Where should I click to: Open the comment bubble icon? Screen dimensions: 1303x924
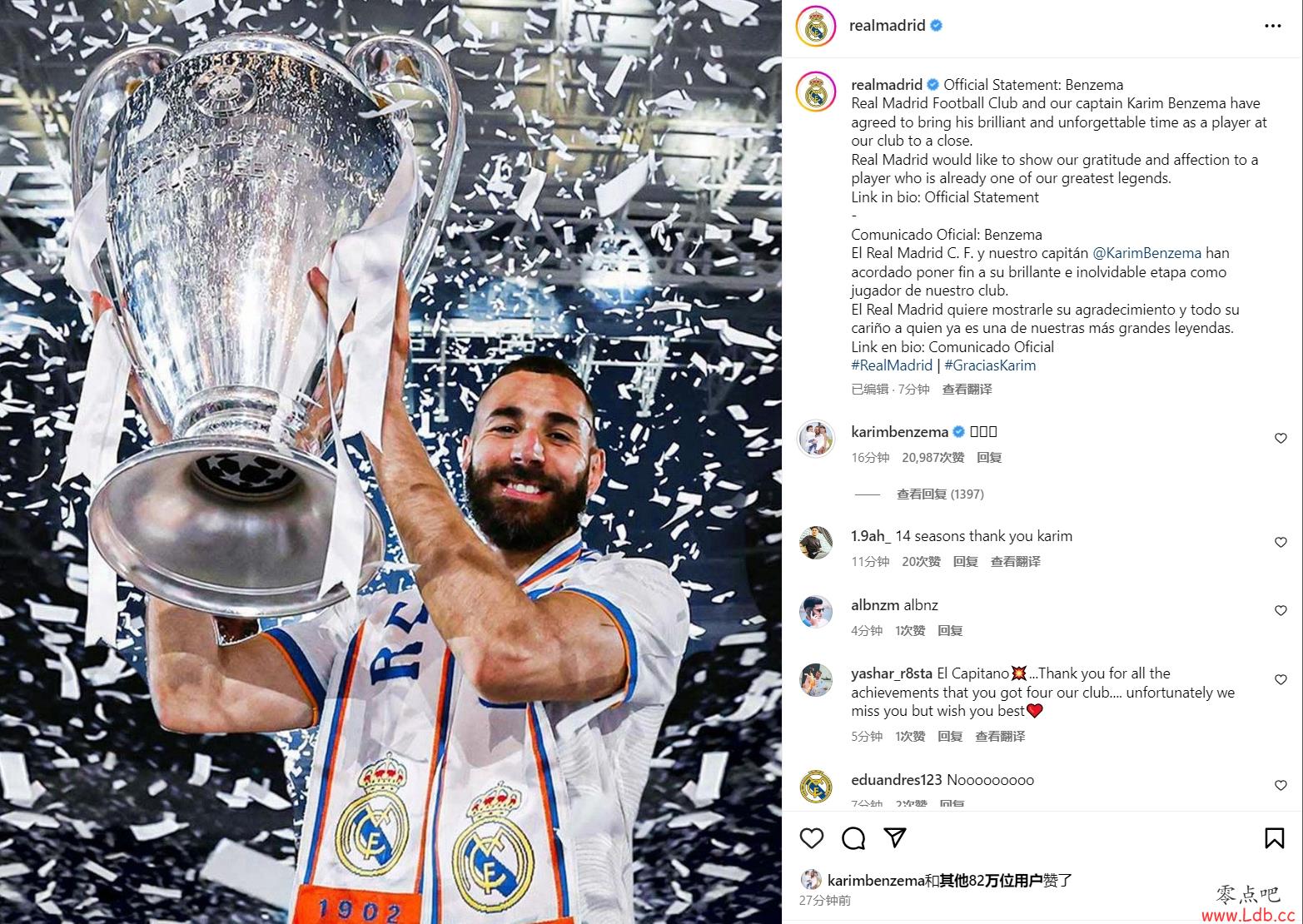[x=853, y=837]
